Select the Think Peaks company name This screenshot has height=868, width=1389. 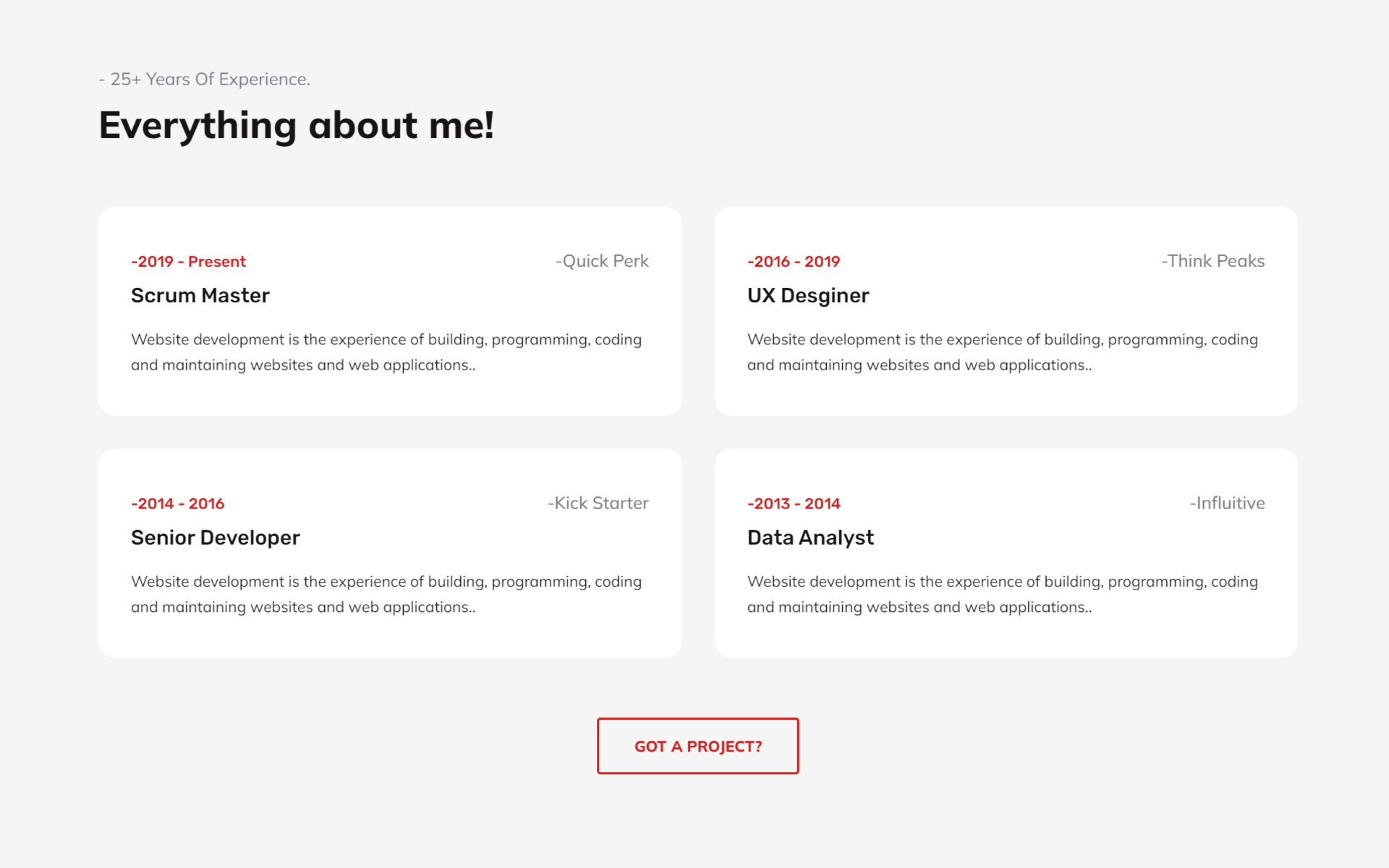point(1212,261)
